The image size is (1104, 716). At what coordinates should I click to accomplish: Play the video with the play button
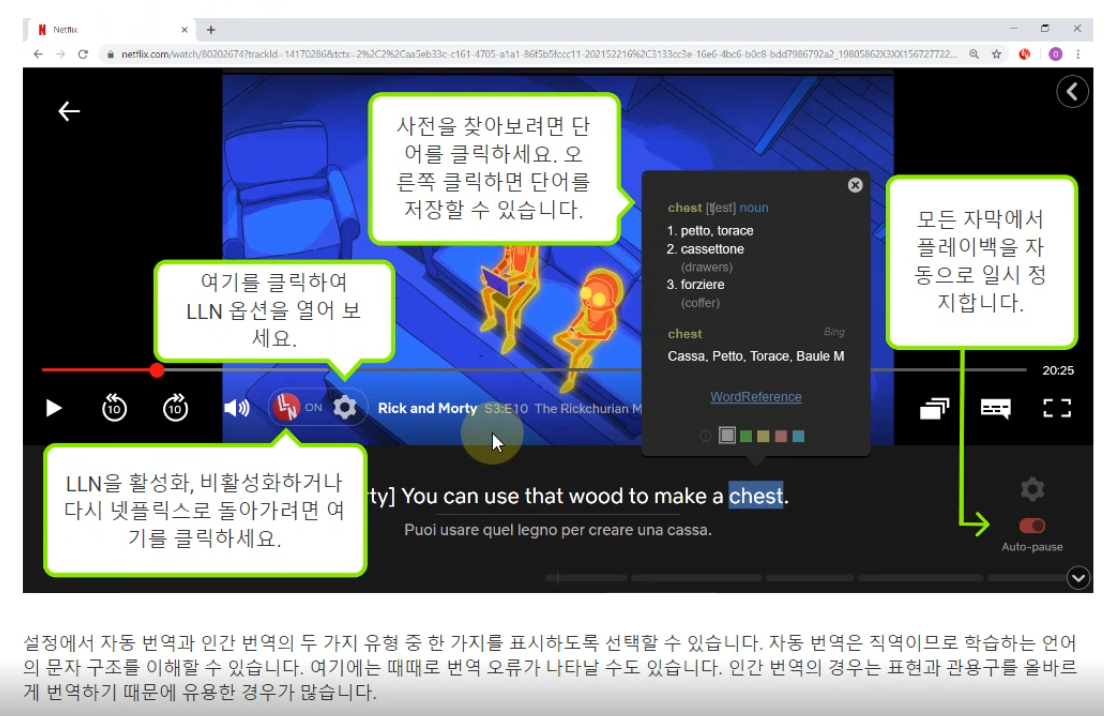54,408
